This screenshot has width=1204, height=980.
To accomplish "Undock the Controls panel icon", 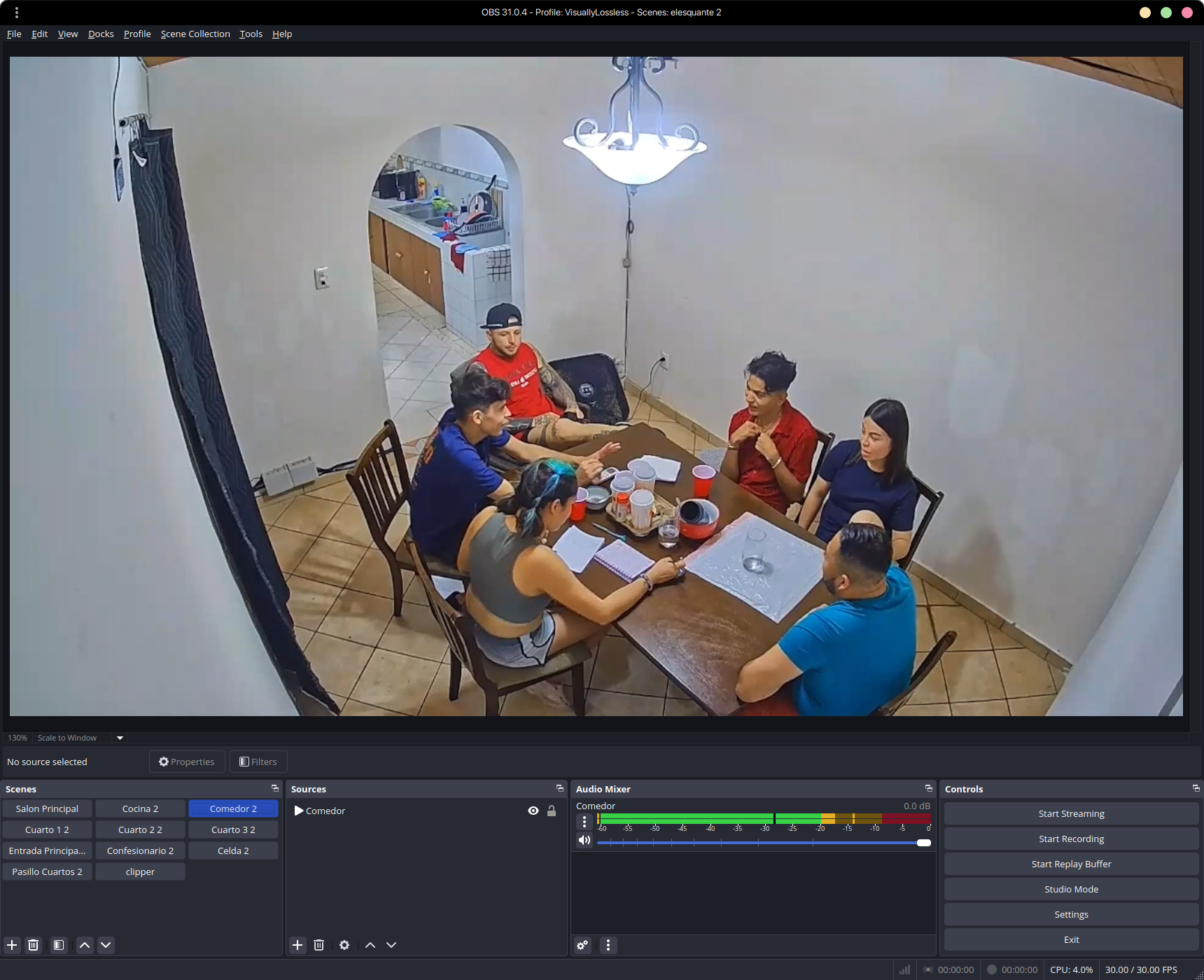I will tap(1196, 788).
